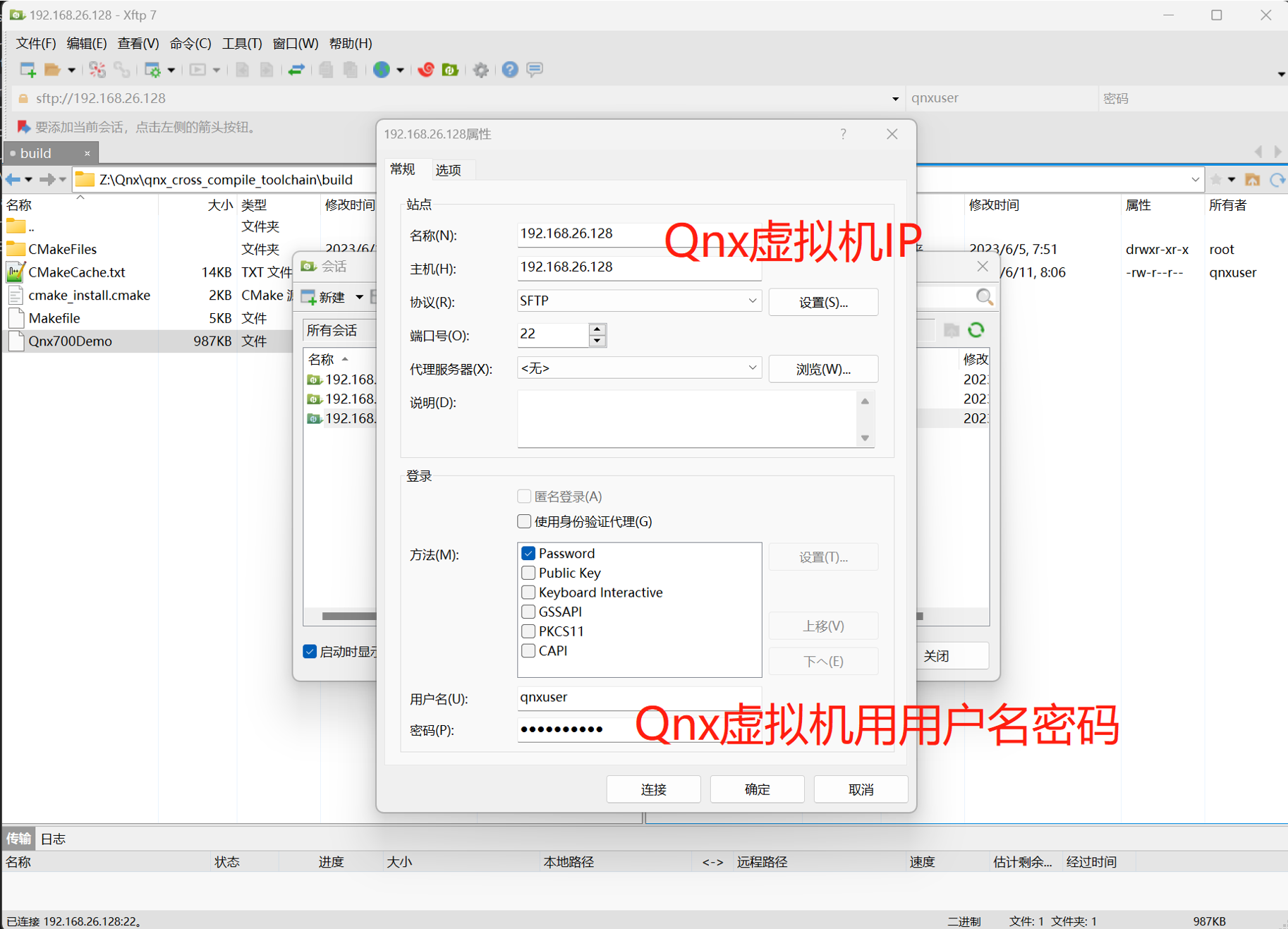Check the 匿名登录(A) anonymous login option
The width and height of the screenshot is (1288, 929).
pyautogui.click(x=524, y=496)
